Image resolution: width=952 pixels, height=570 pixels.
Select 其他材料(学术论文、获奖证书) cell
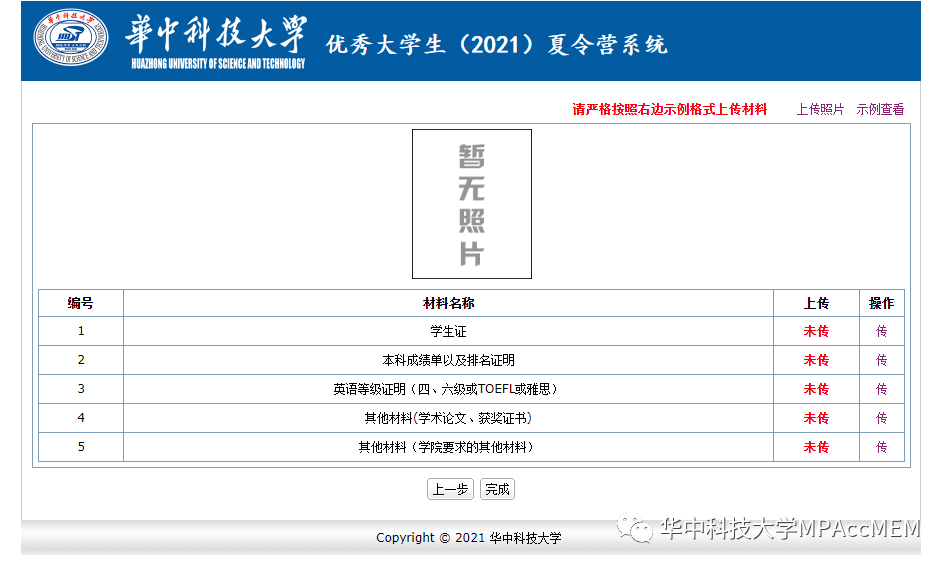click(x=448, y=418)
